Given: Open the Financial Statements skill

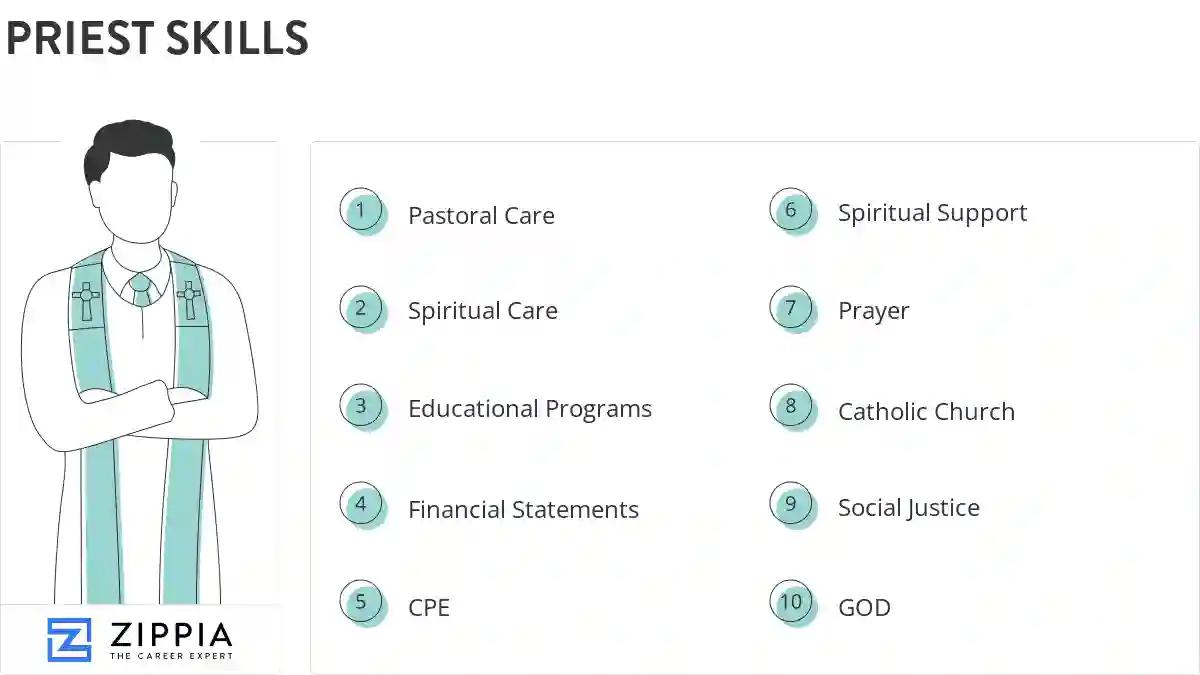Looking at the screenshot, I should pyautogui.click(x=523, y=509).
